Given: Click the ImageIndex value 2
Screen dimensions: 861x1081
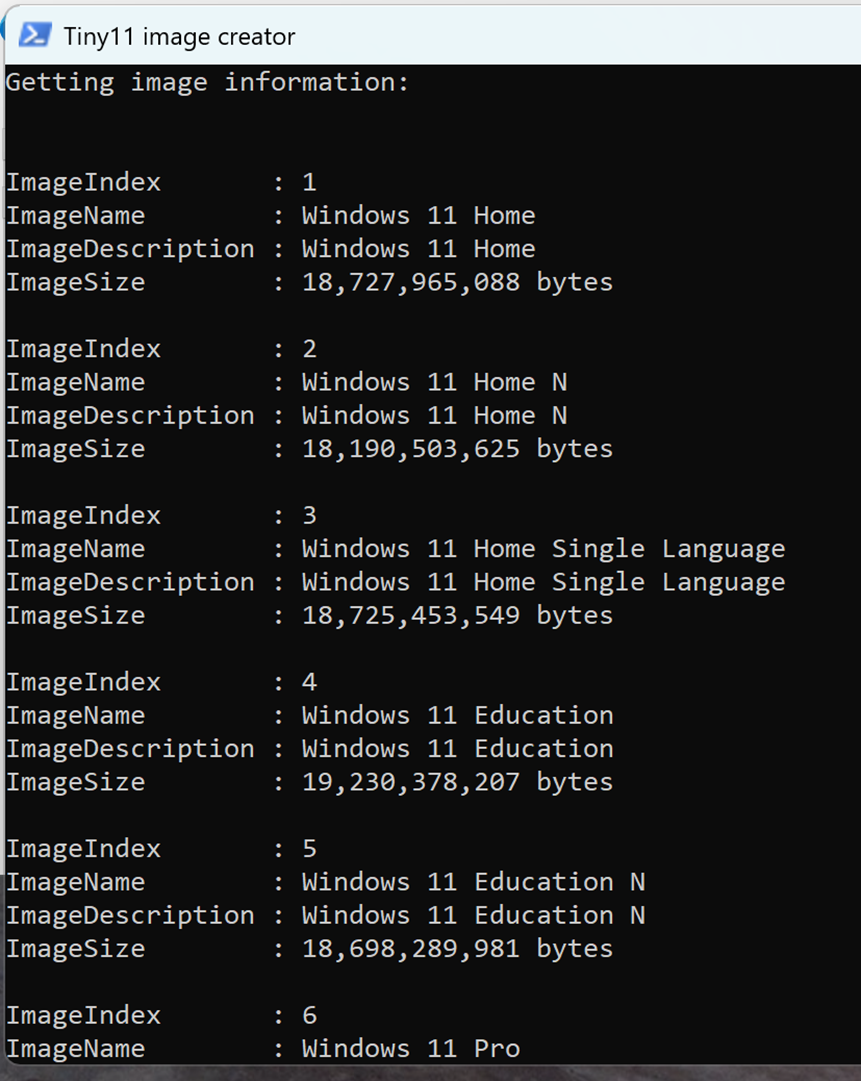Looking at the screenshot, I should 309,348.
